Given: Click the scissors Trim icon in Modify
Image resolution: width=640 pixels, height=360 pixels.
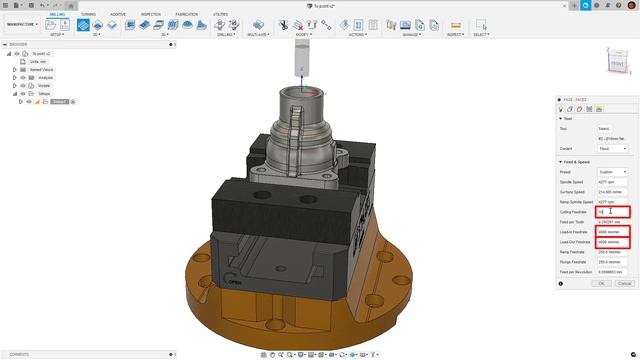Looking at the screenshot, I should (x=283, y=25).
